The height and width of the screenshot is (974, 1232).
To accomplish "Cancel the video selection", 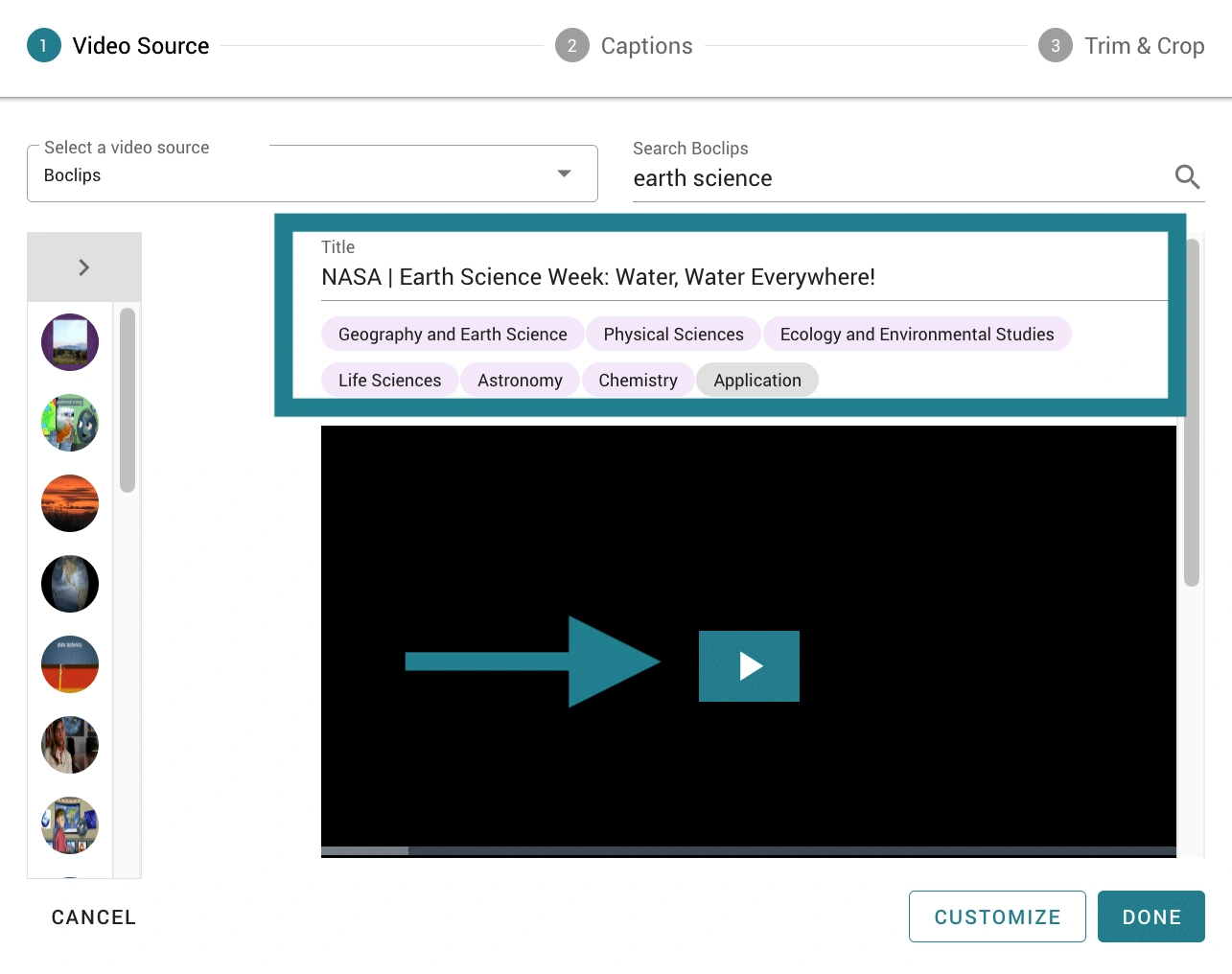I will 94,917.
